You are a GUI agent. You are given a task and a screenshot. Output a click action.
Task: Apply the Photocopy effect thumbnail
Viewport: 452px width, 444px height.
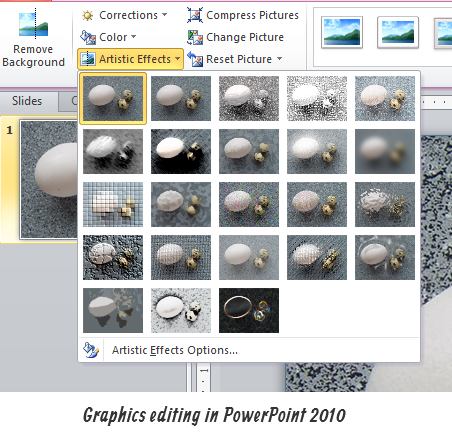pos(181,310)
